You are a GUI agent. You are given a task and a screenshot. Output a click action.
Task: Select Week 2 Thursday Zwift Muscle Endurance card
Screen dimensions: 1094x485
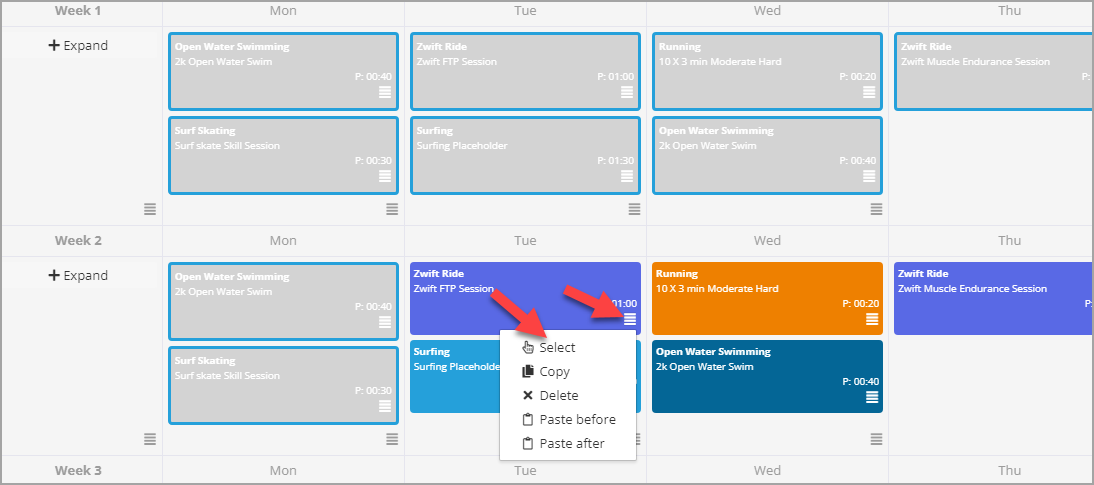994,299
